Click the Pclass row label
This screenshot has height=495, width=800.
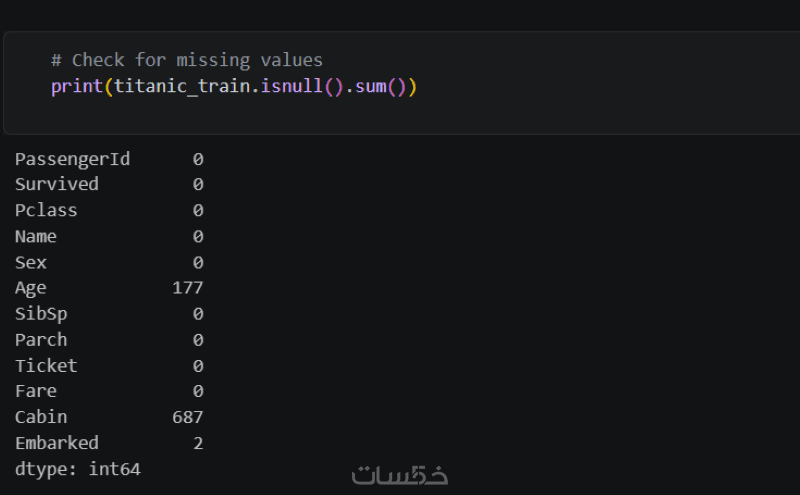click(46, 210)
